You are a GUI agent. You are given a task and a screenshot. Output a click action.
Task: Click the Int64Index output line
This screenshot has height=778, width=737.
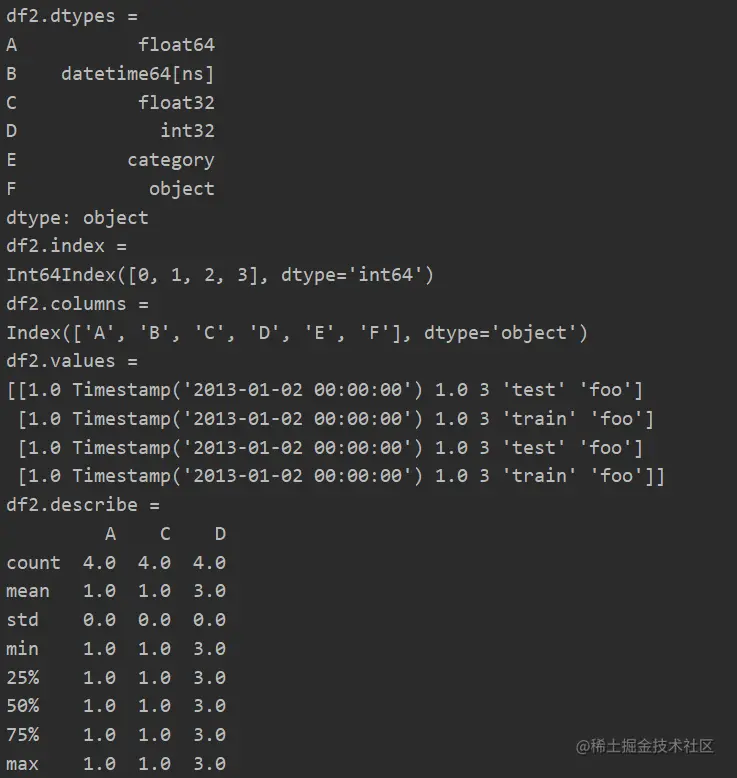click(220, 275)
